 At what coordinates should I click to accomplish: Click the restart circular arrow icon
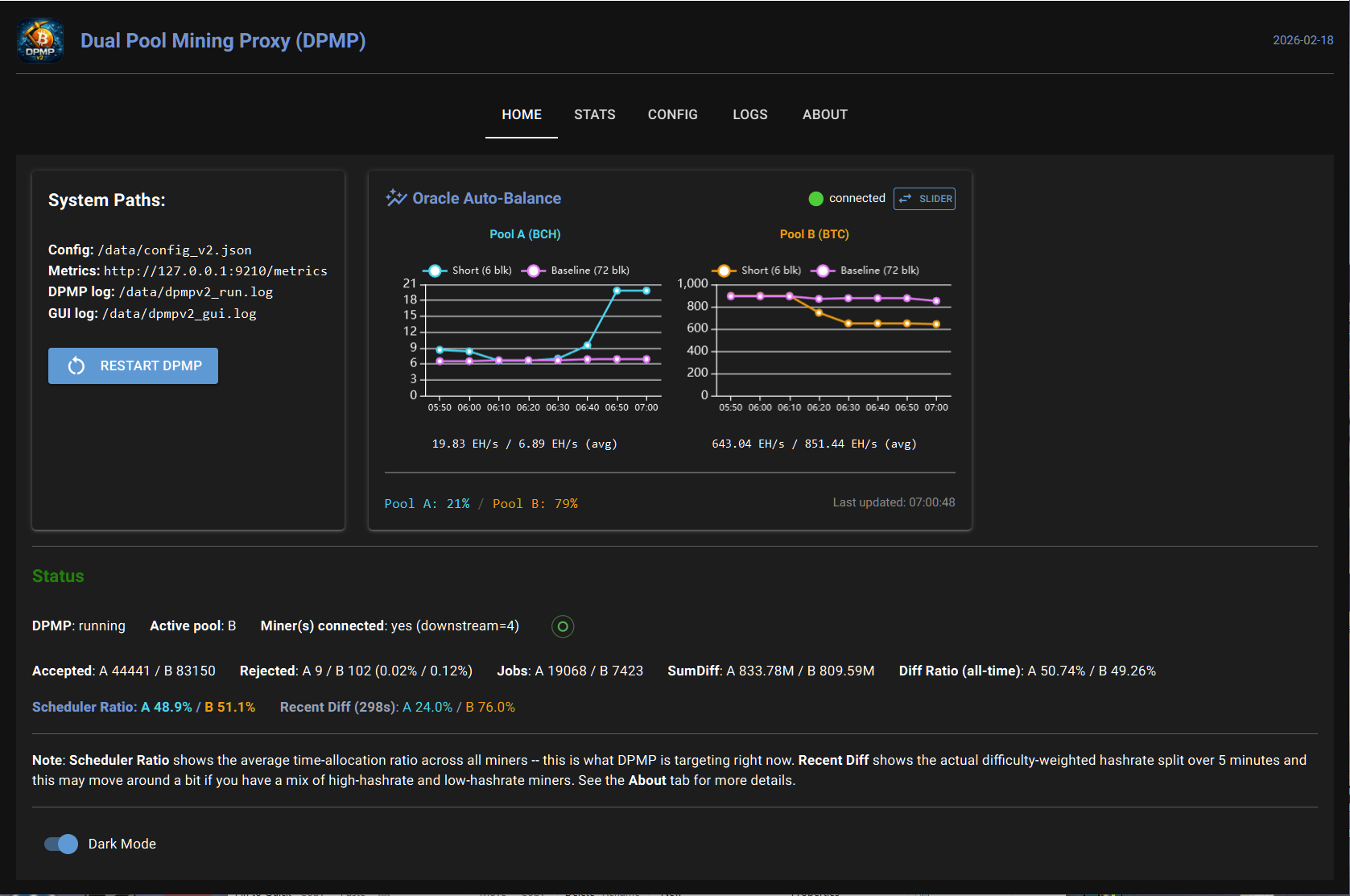point(76,366)
